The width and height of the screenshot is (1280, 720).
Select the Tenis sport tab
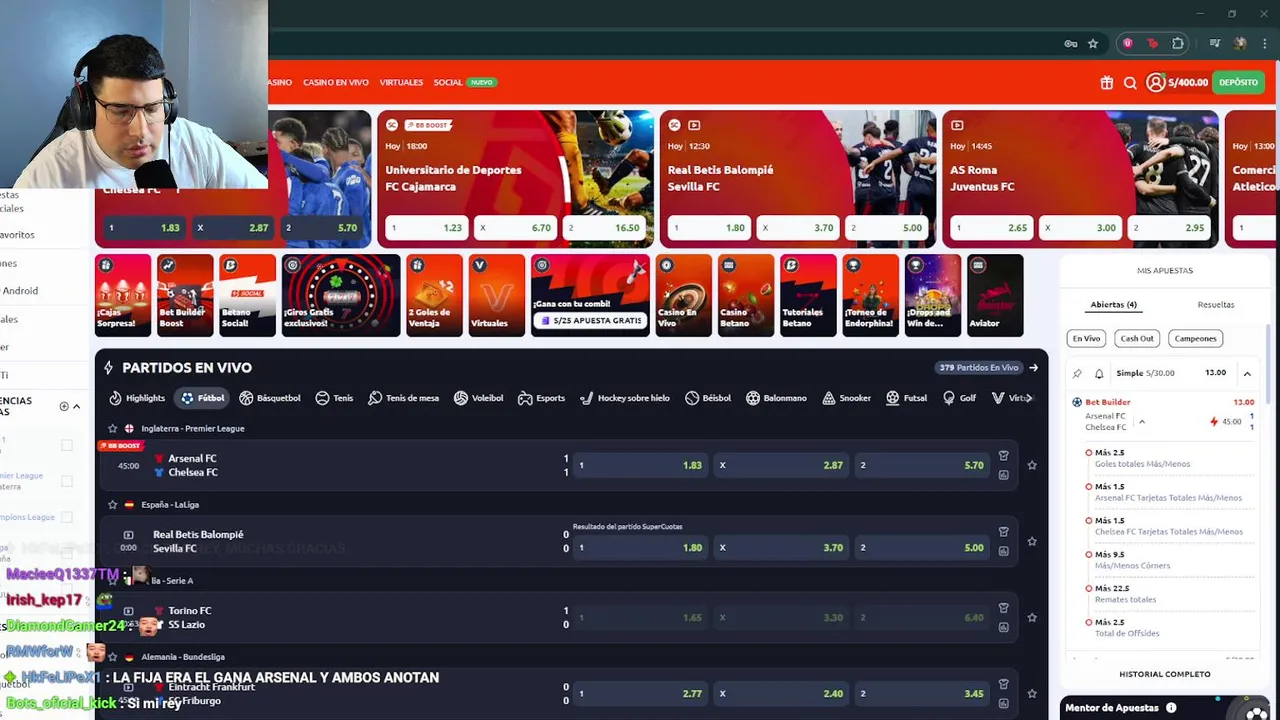tap(334, 398)
